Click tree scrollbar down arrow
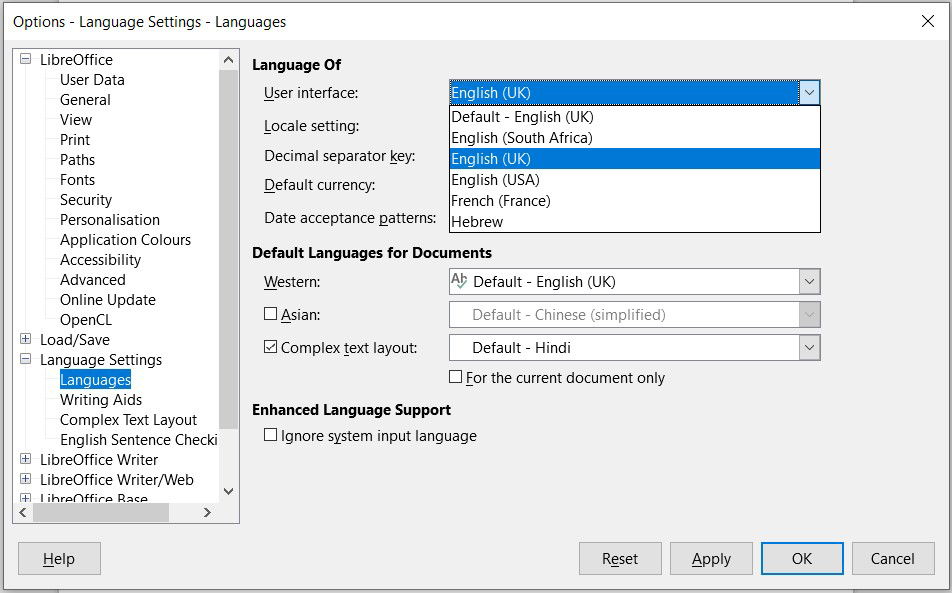 pos(228,491)
